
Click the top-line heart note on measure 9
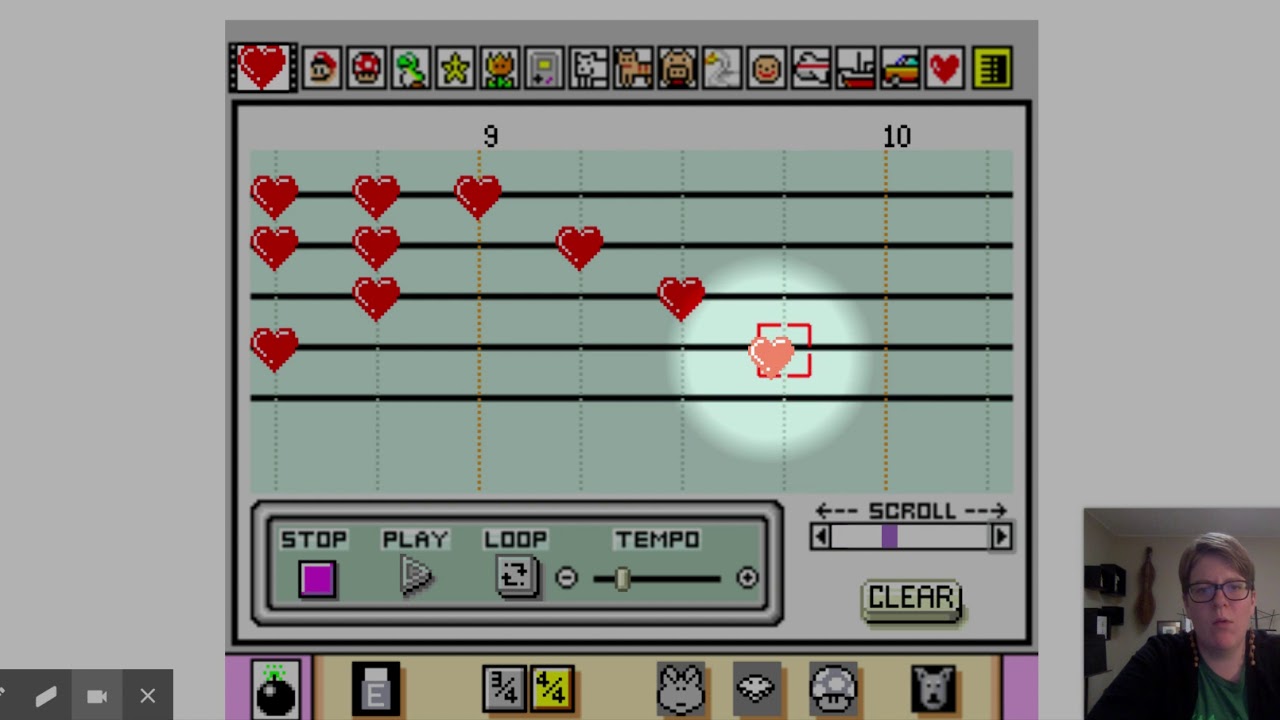[x=478, y=196]
